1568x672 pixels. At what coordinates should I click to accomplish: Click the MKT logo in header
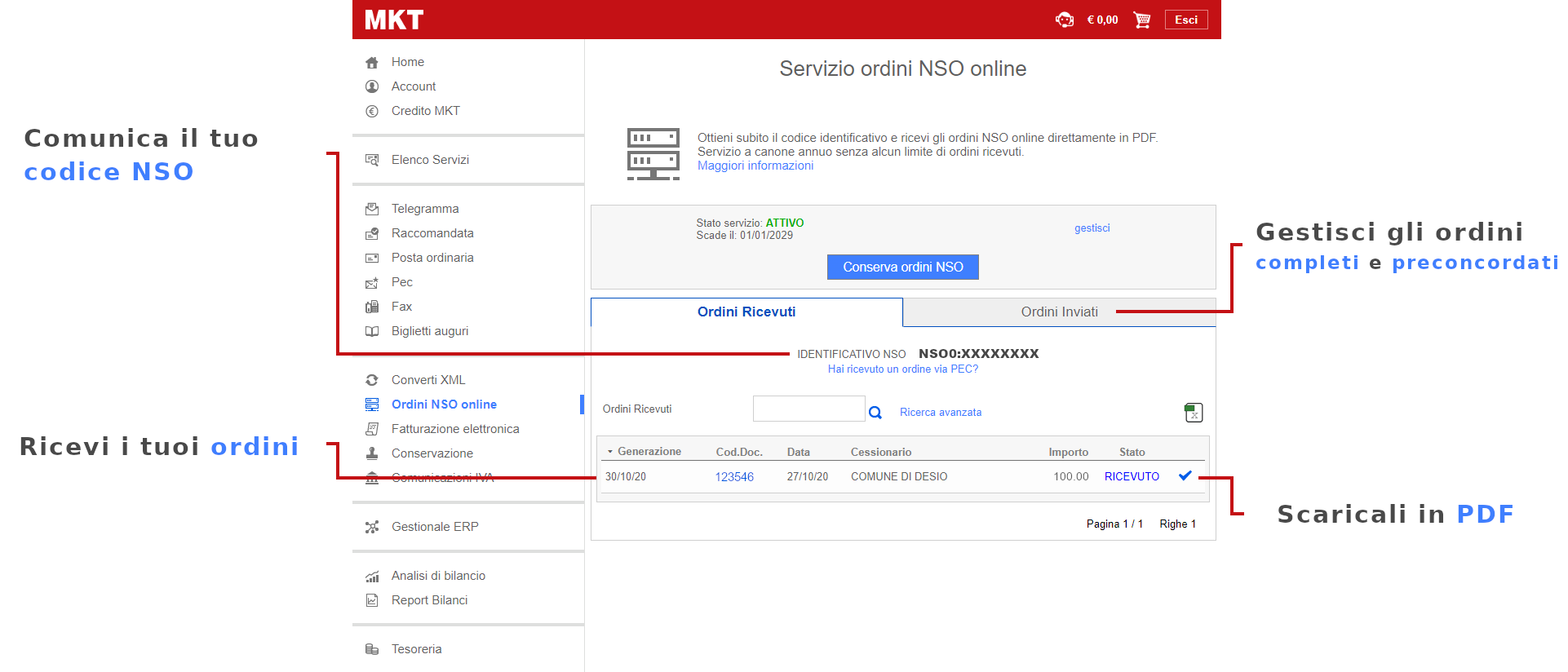394,20
